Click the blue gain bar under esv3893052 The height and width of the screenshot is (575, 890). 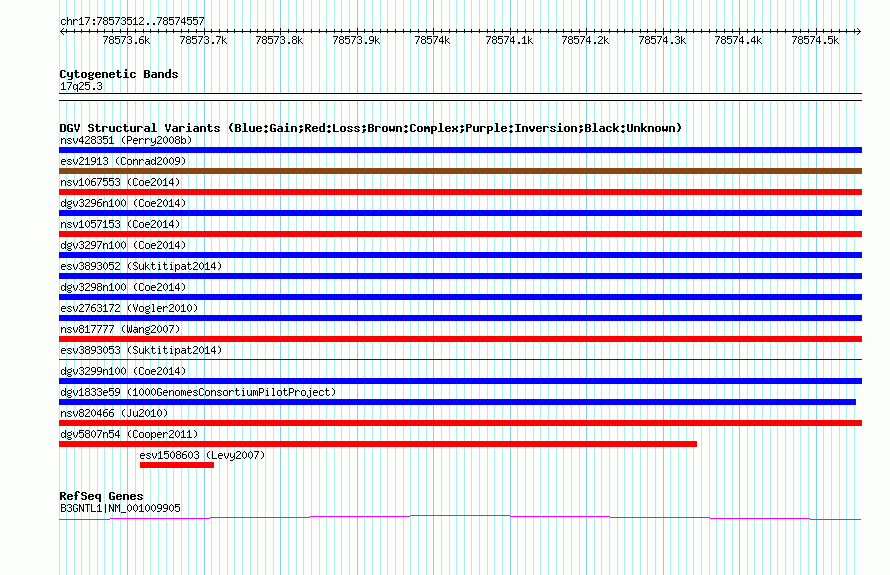pos(460,276)
